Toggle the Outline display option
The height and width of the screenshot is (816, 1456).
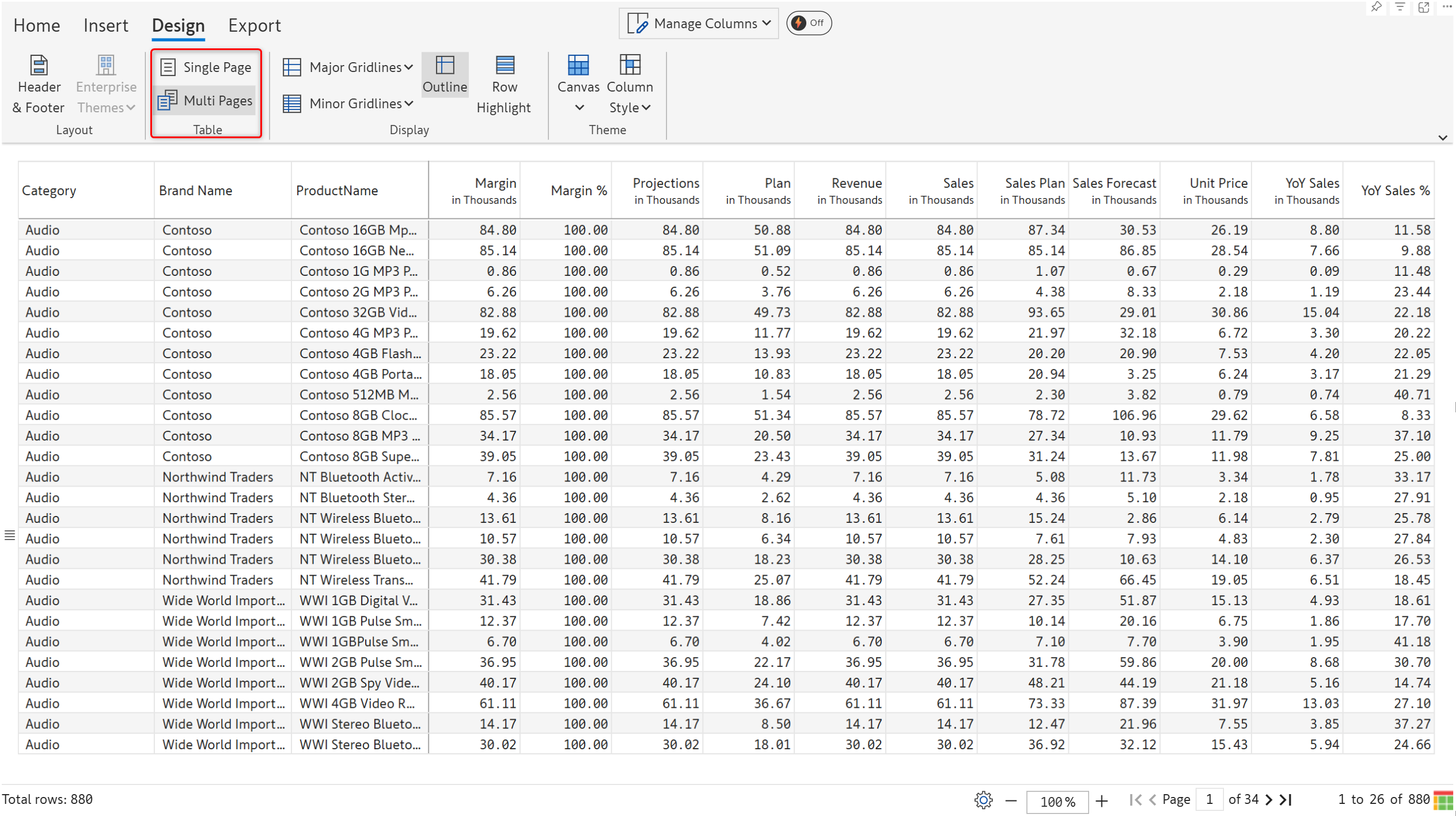pyautogui.click(x=445, y=75)
